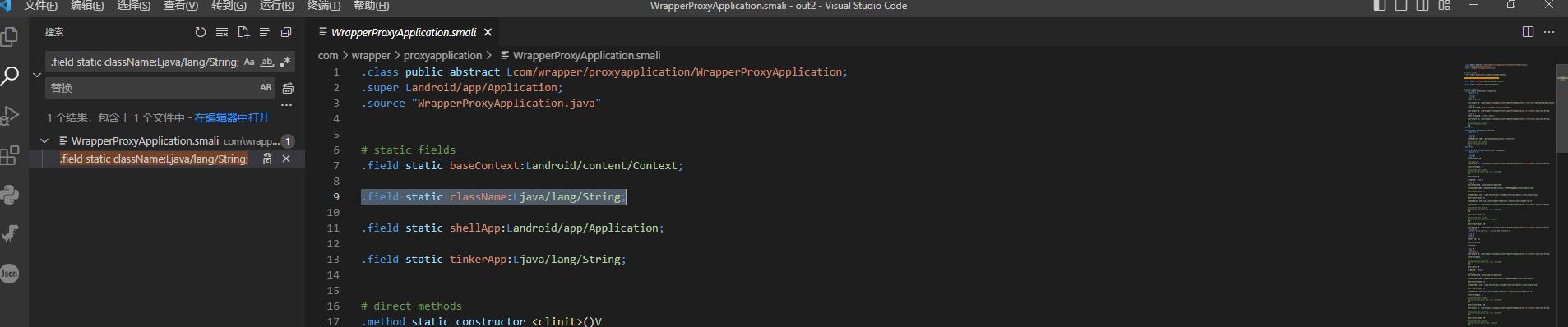Open the 帮助(H) menu
Screen dimensions: 1568x327
372,6
